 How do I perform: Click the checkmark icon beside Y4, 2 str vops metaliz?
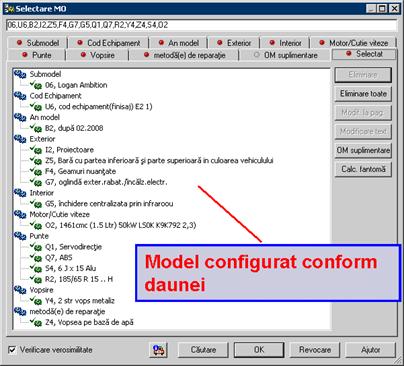(x=36, y=301)
